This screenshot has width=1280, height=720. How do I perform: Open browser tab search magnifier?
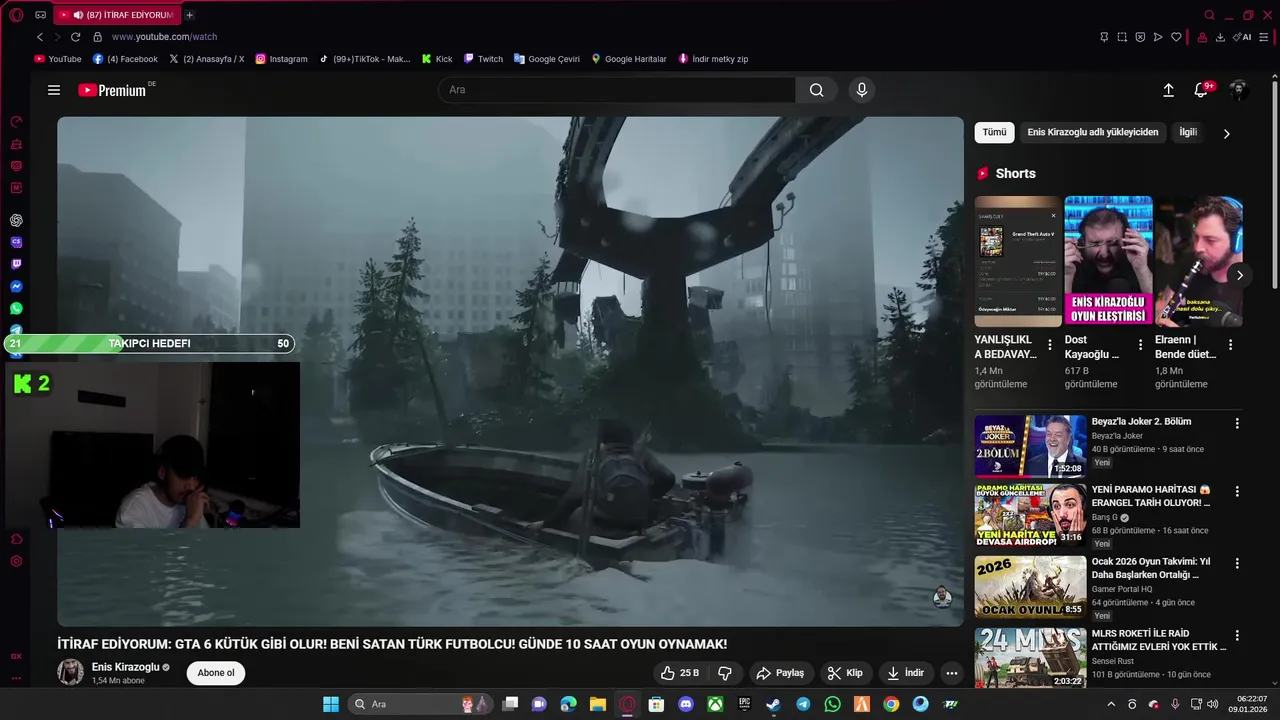coord(1209,15)
